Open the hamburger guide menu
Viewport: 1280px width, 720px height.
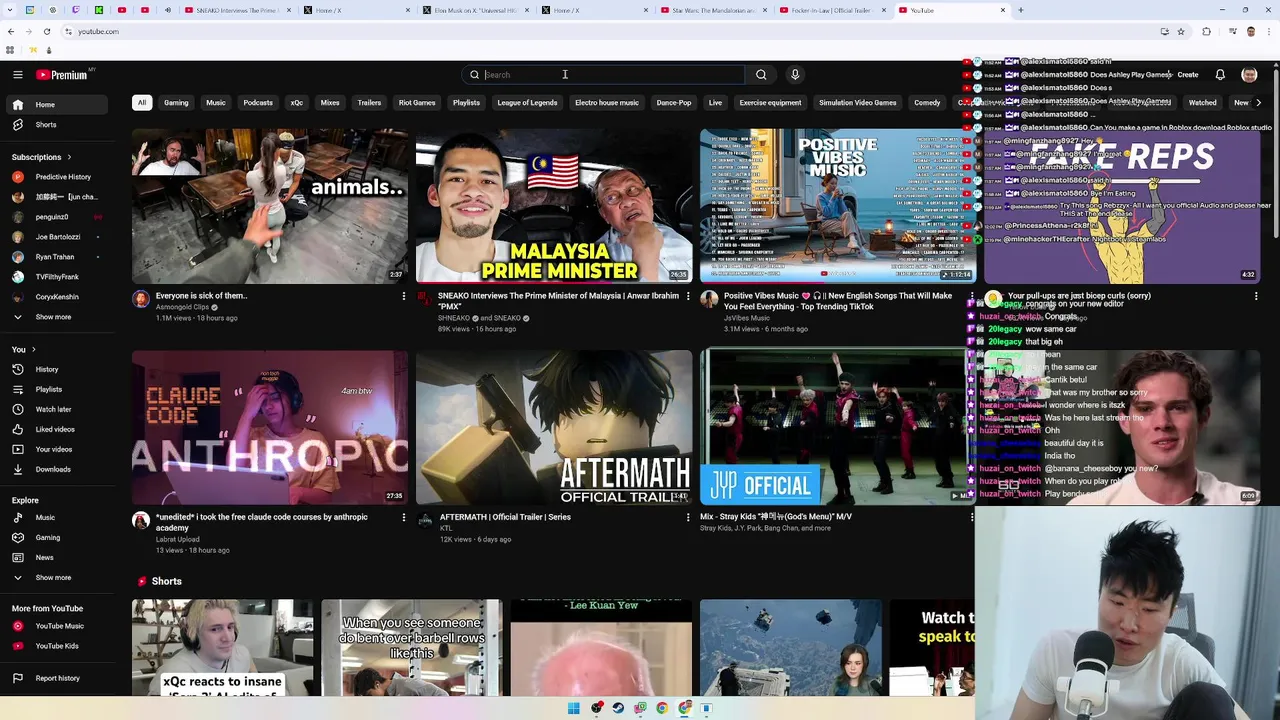[18, 75]
